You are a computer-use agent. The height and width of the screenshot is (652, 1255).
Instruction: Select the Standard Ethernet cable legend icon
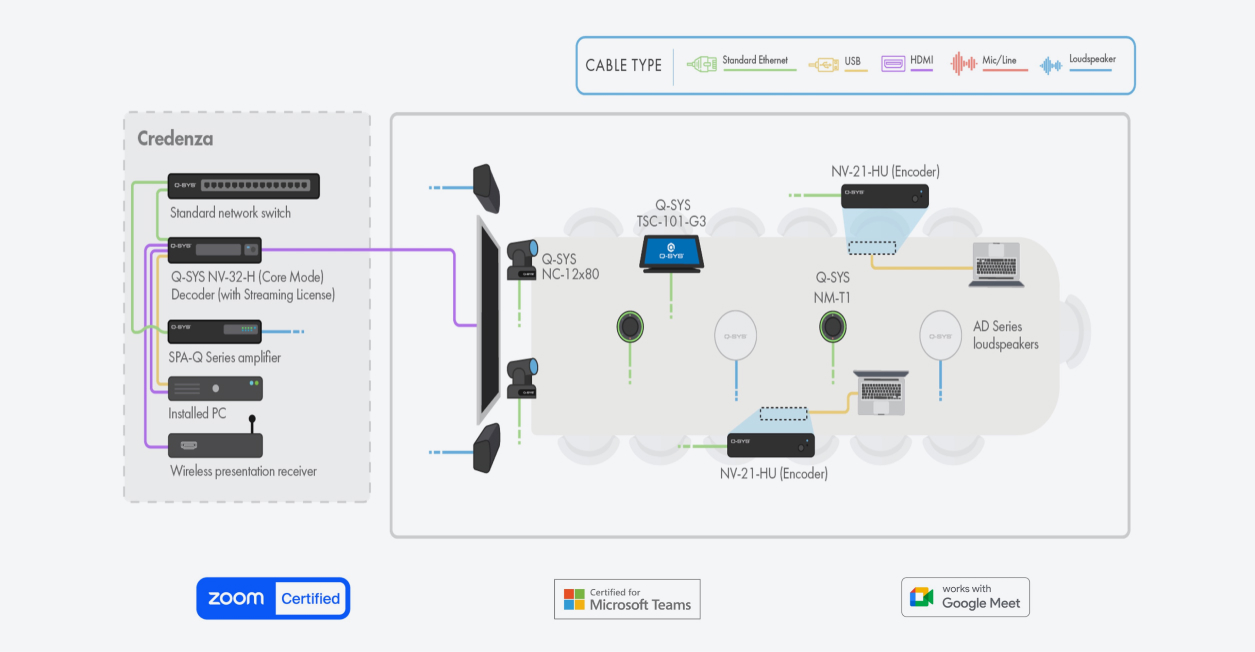coord(702,65)
